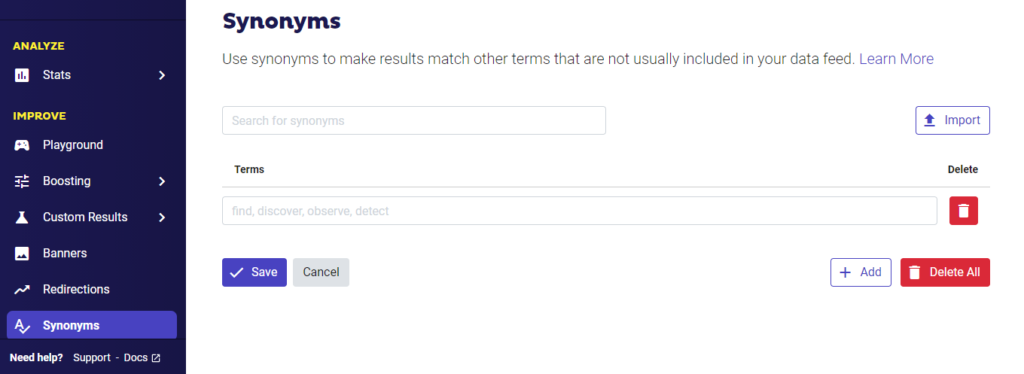1024x374 pixels.
Task: Expand the Stats submenu chevron
Action: [x=162, y=75]
